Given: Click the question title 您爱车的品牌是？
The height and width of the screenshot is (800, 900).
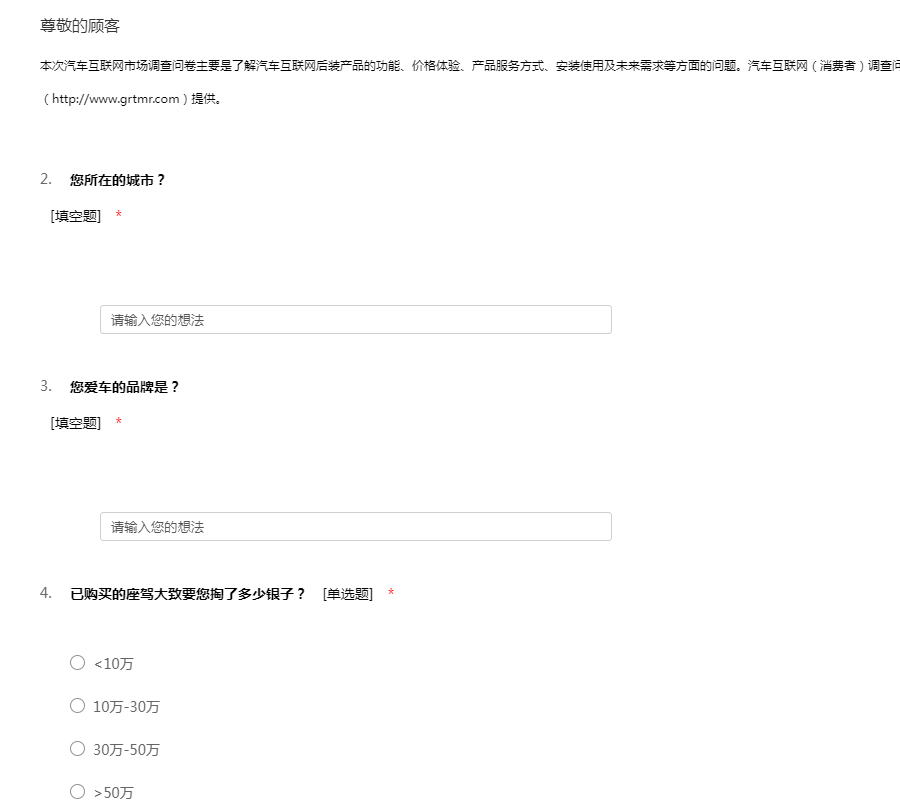Looking at the screenshot, I should coord(124,387).
